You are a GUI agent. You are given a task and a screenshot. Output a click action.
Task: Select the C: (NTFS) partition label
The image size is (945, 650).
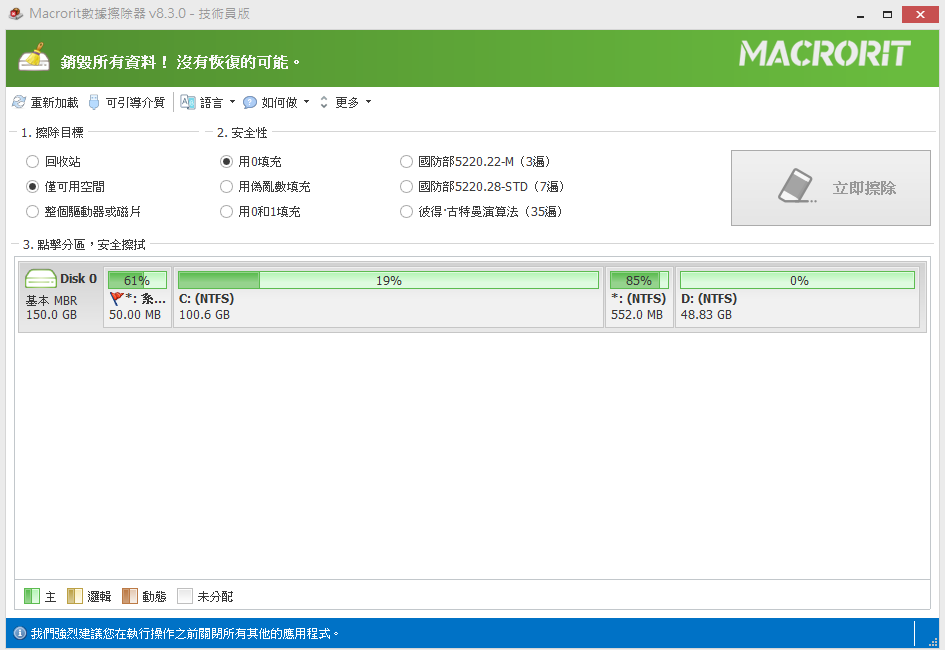[x=206, y=299]
